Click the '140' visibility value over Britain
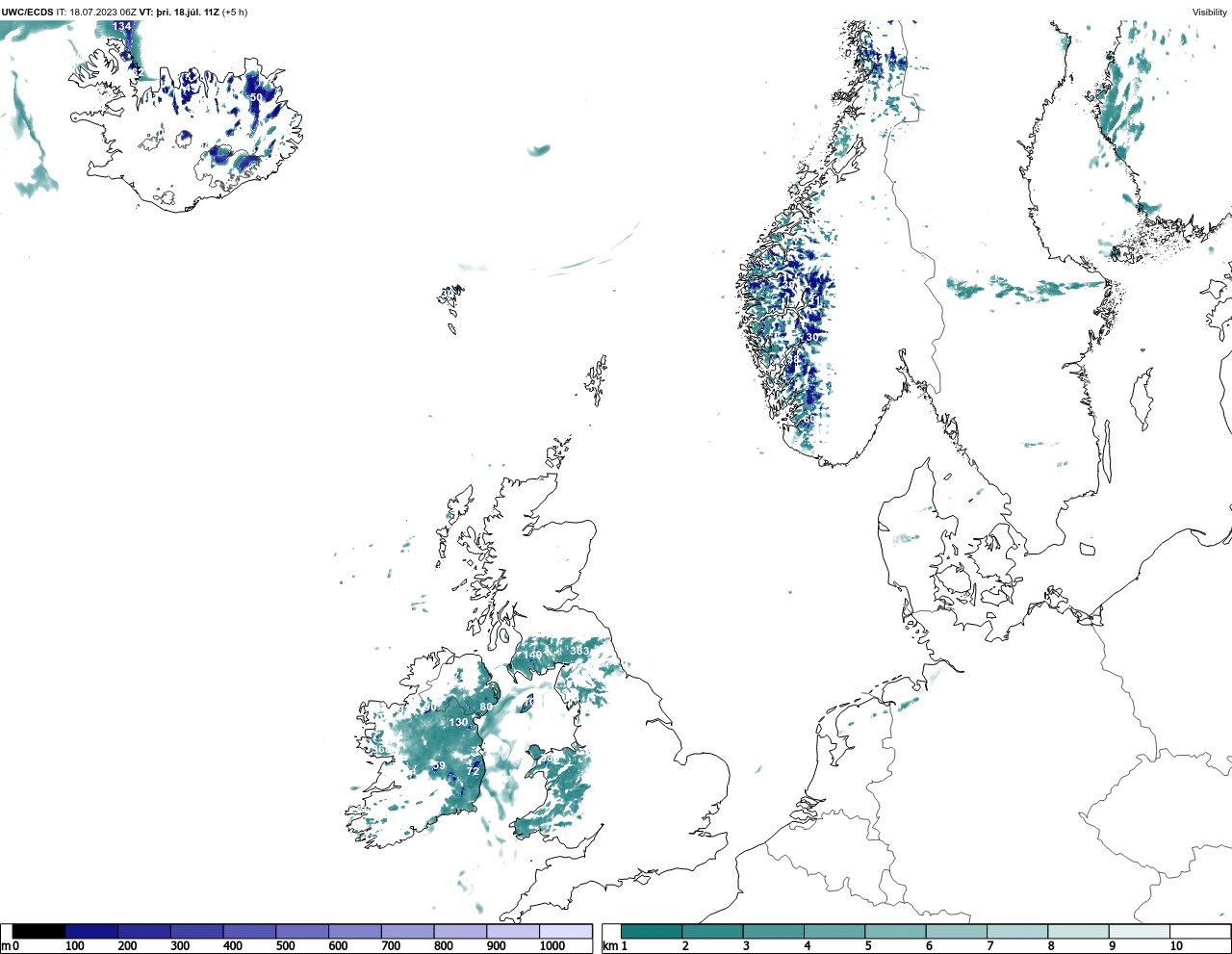The width and height of the screenshot is (1232, 954). tap(532, 655)
